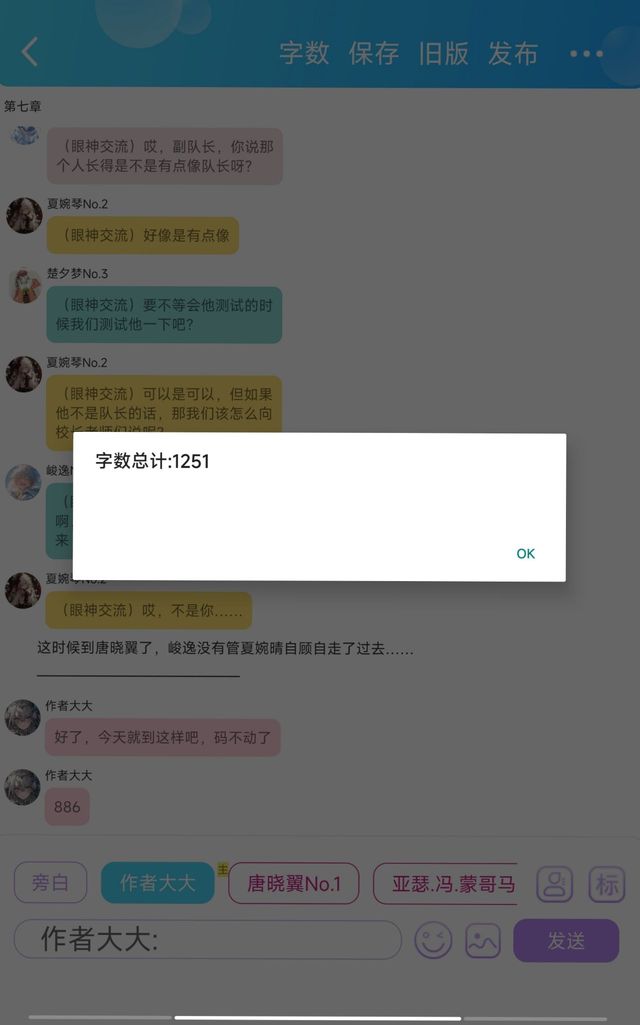The image size is (640, 1025).
Task: Tap the purple 发送 send button
Action: (x=566, y=941)
